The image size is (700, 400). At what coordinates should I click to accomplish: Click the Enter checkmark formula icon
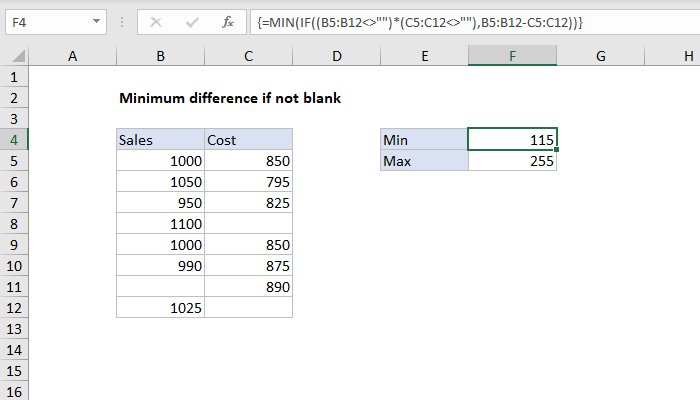pos(192,22)
